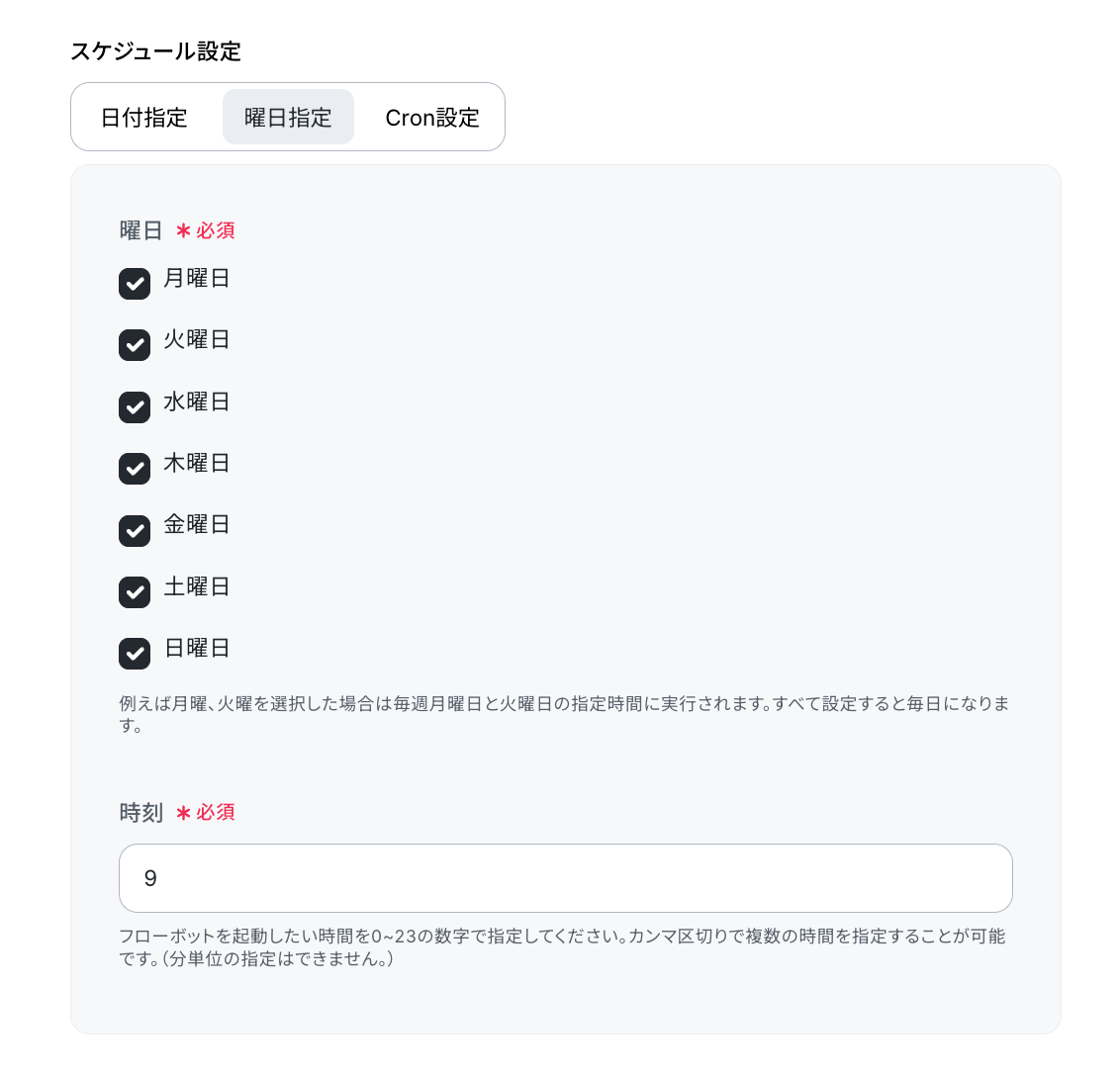The image size is (1120, 1074).
Task: Open the Cron設定 tab
Action: point(432,117)
